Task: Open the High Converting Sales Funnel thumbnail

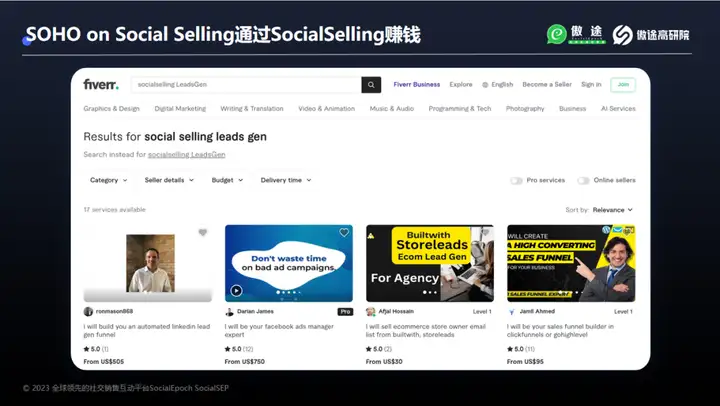Action: (571, 263)
